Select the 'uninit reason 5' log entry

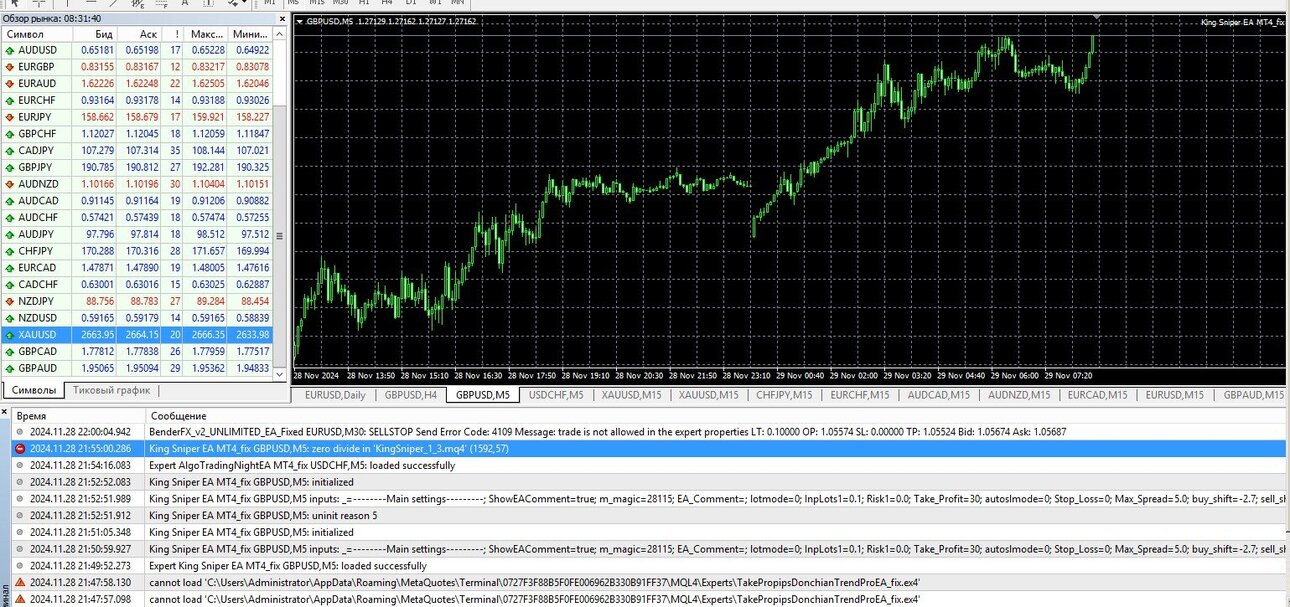648,515
